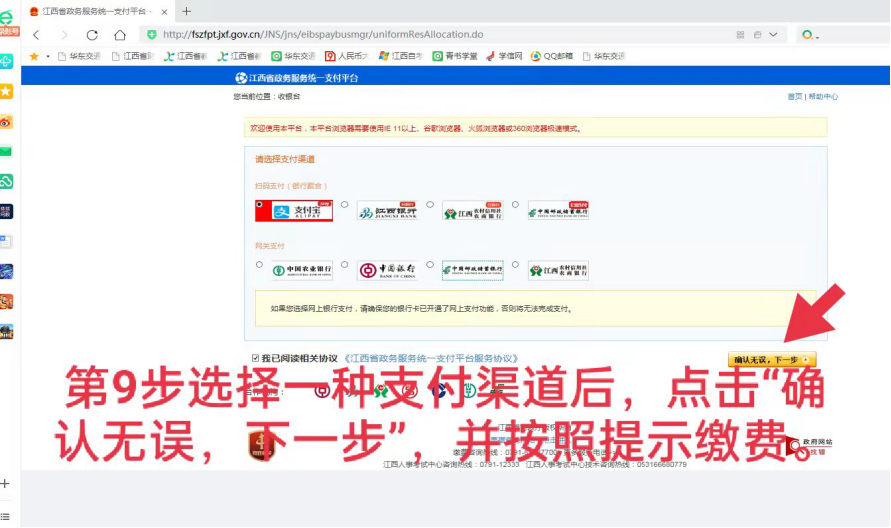891x528 pixels.
Task: Click the plus icon at sidebar bottom
Action: click(x=6, y=483)
